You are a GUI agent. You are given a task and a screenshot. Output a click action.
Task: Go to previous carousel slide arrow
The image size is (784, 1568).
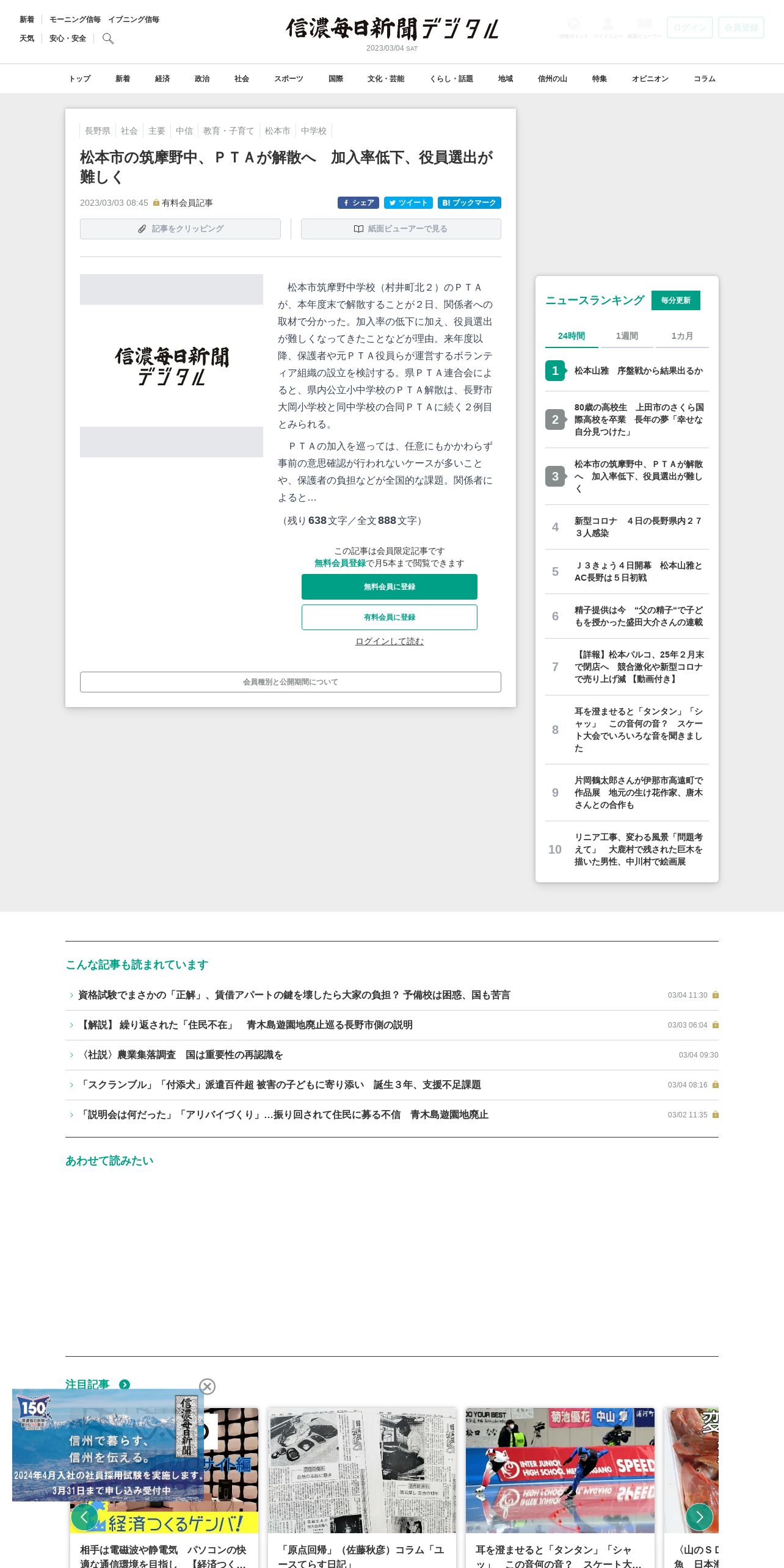coord(84,1517)
